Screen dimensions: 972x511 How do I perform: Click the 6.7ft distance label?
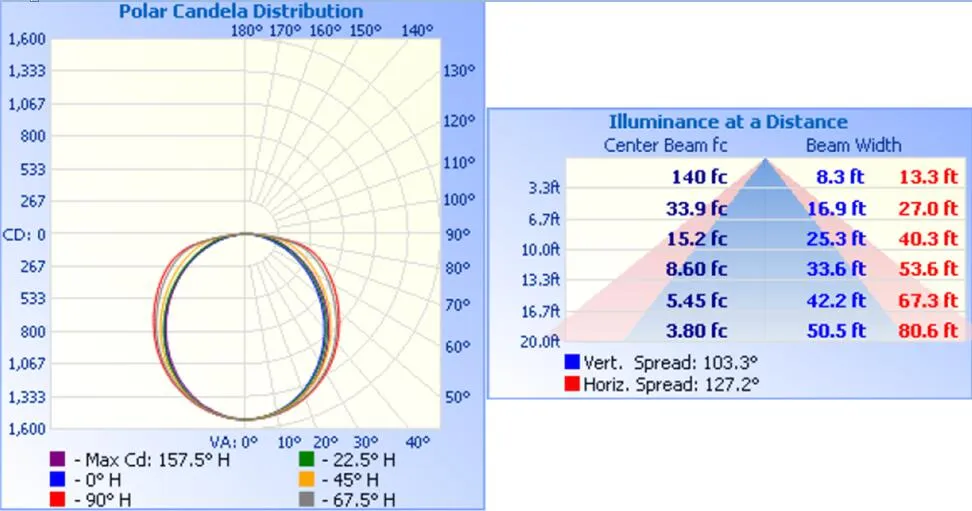pos(544,219)
